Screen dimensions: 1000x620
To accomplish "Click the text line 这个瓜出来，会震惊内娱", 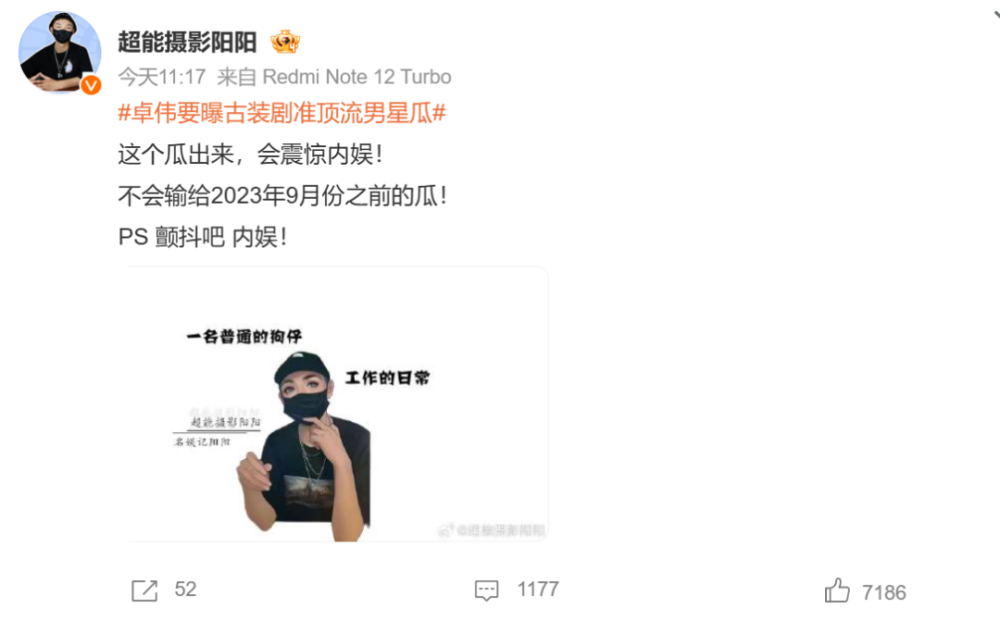I will (250, 154).
